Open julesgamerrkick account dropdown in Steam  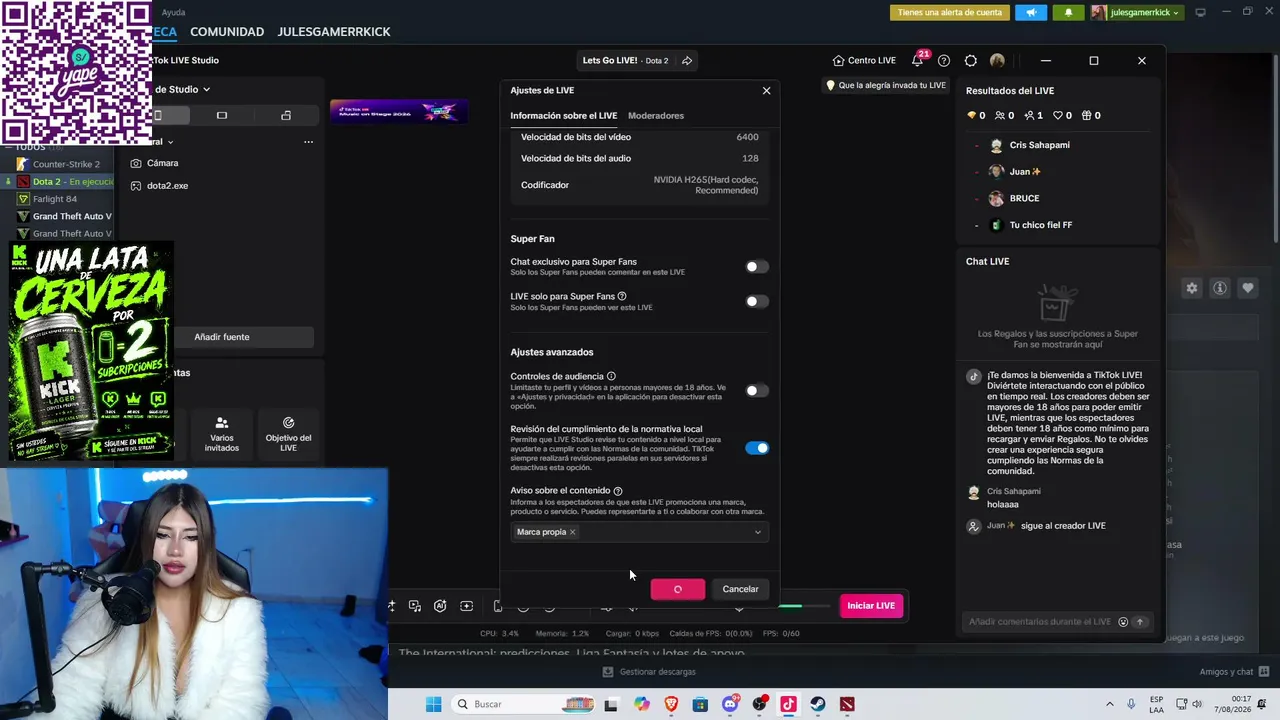click(1136, 12)
